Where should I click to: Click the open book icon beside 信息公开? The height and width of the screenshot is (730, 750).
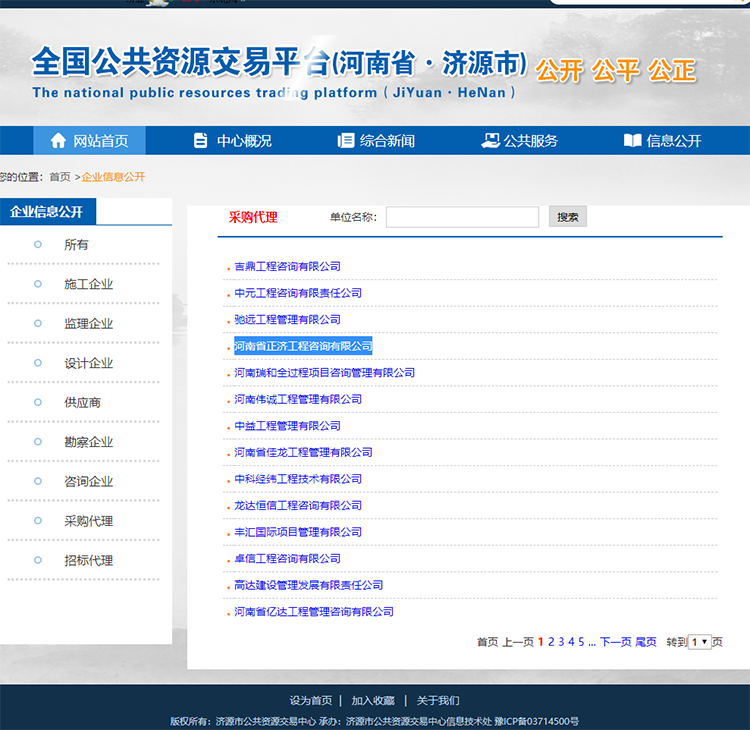pos(632,141)
